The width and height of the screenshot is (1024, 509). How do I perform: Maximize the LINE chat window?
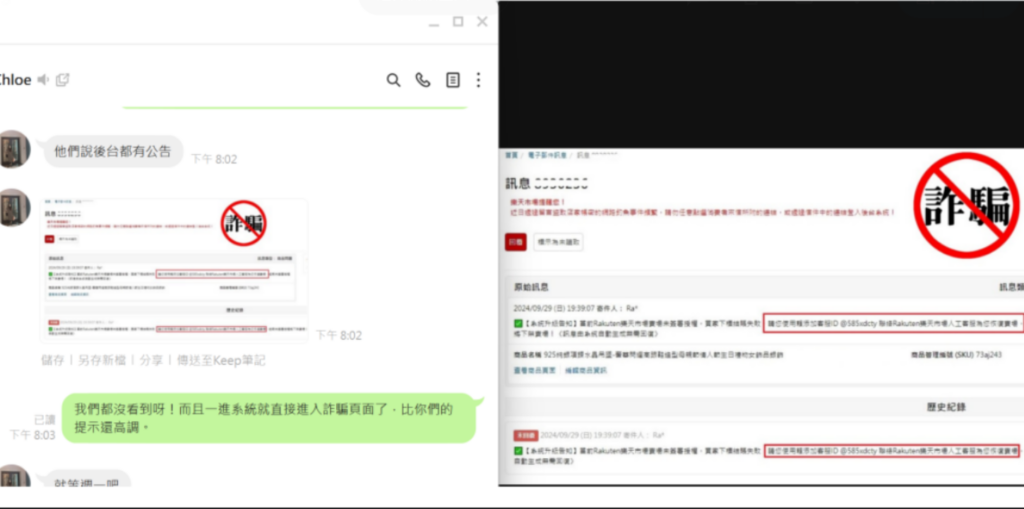[x=458, y=21]
